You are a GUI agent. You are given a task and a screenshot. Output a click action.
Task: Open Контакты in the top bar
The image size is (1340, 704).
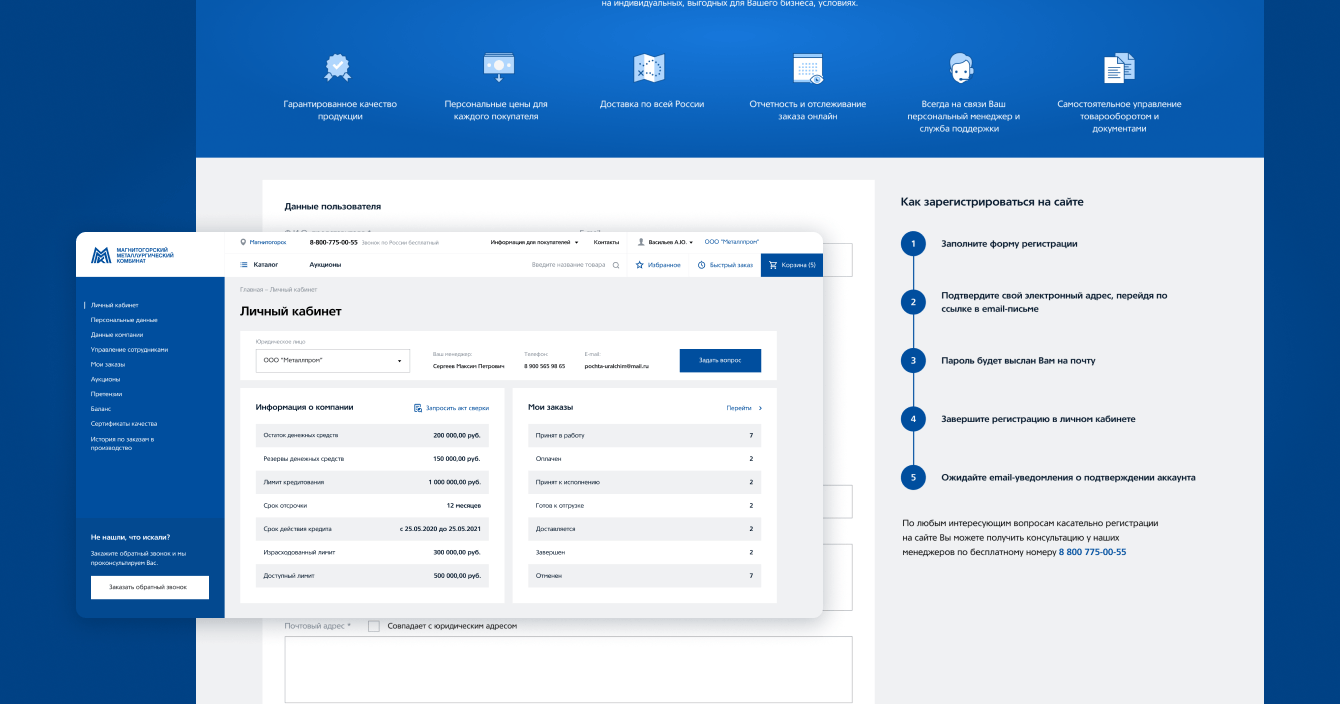(x=606, y=242)
